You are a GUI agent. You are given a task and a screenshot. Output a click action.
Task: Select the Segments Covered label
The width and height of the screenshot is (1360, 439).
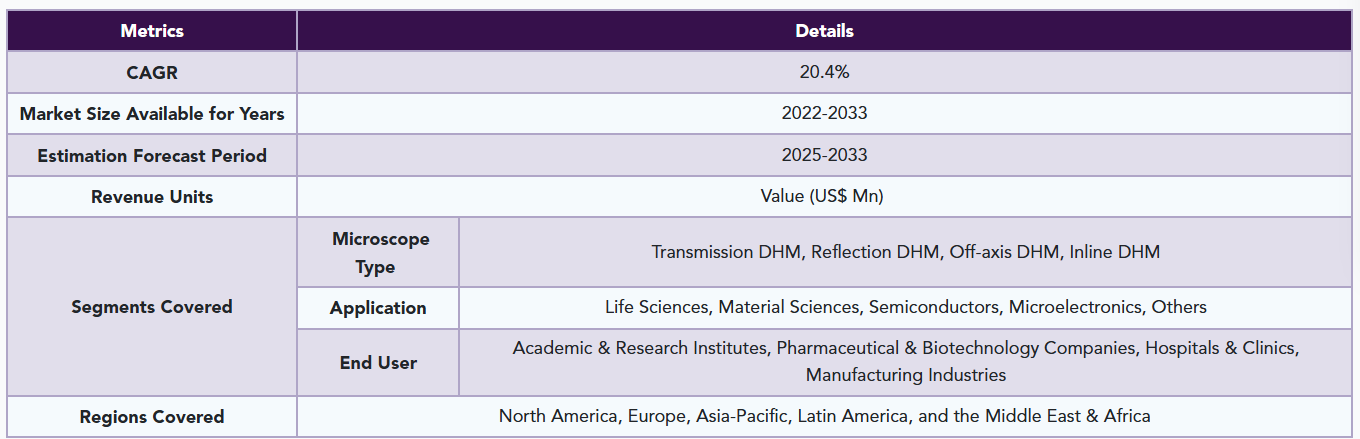pos(152,307)
